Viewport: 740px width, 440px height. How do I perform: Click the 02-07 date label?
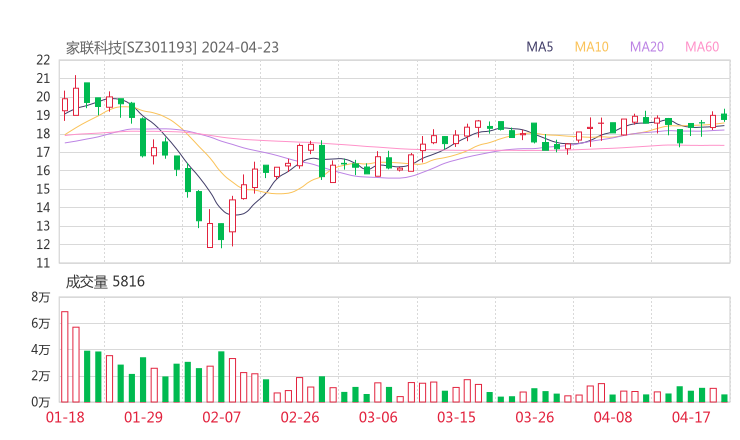[x=221, y=417]
